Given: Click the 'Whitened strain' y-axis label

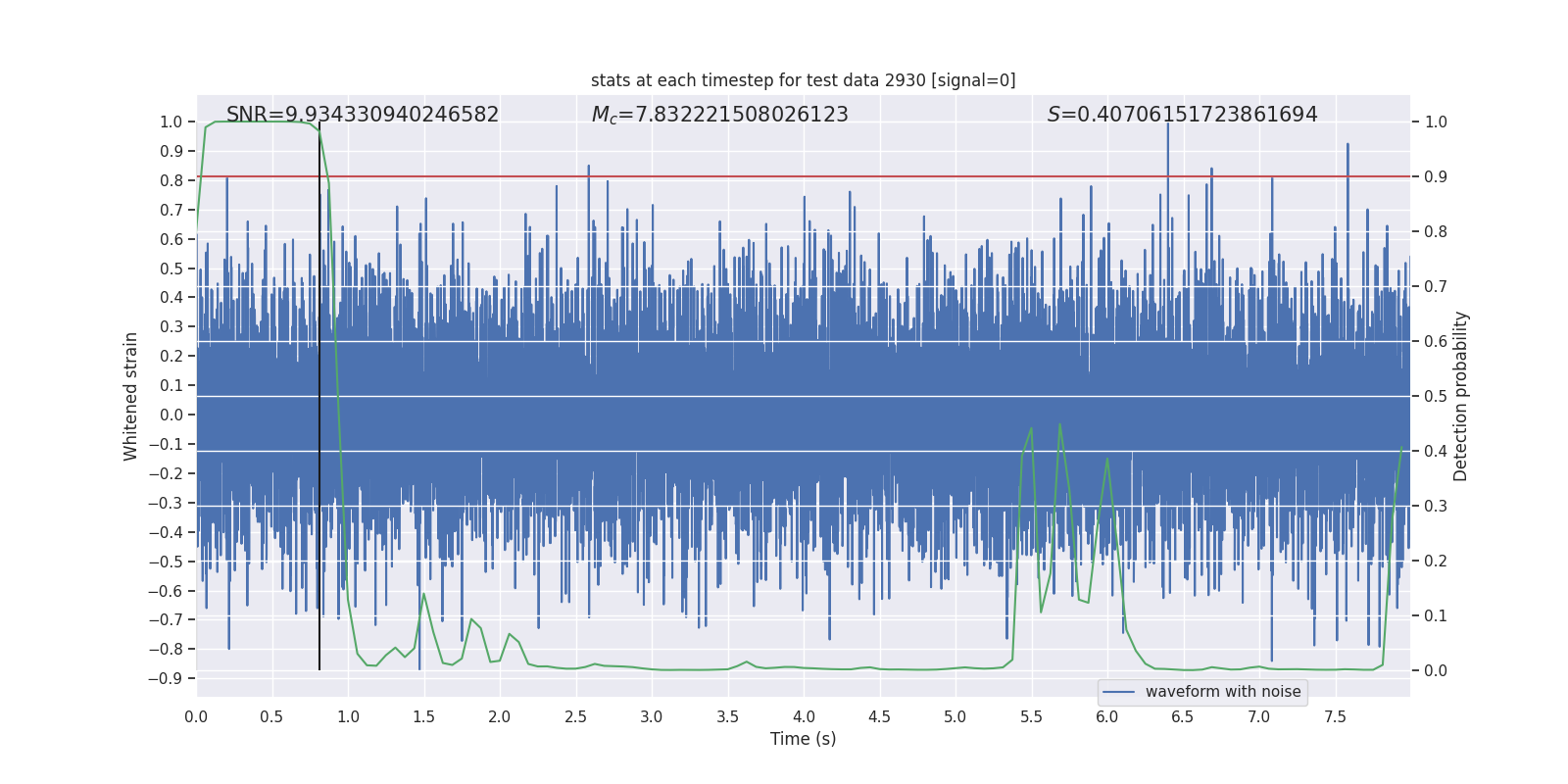Looking at the screenshot, I should click(131, 396).
